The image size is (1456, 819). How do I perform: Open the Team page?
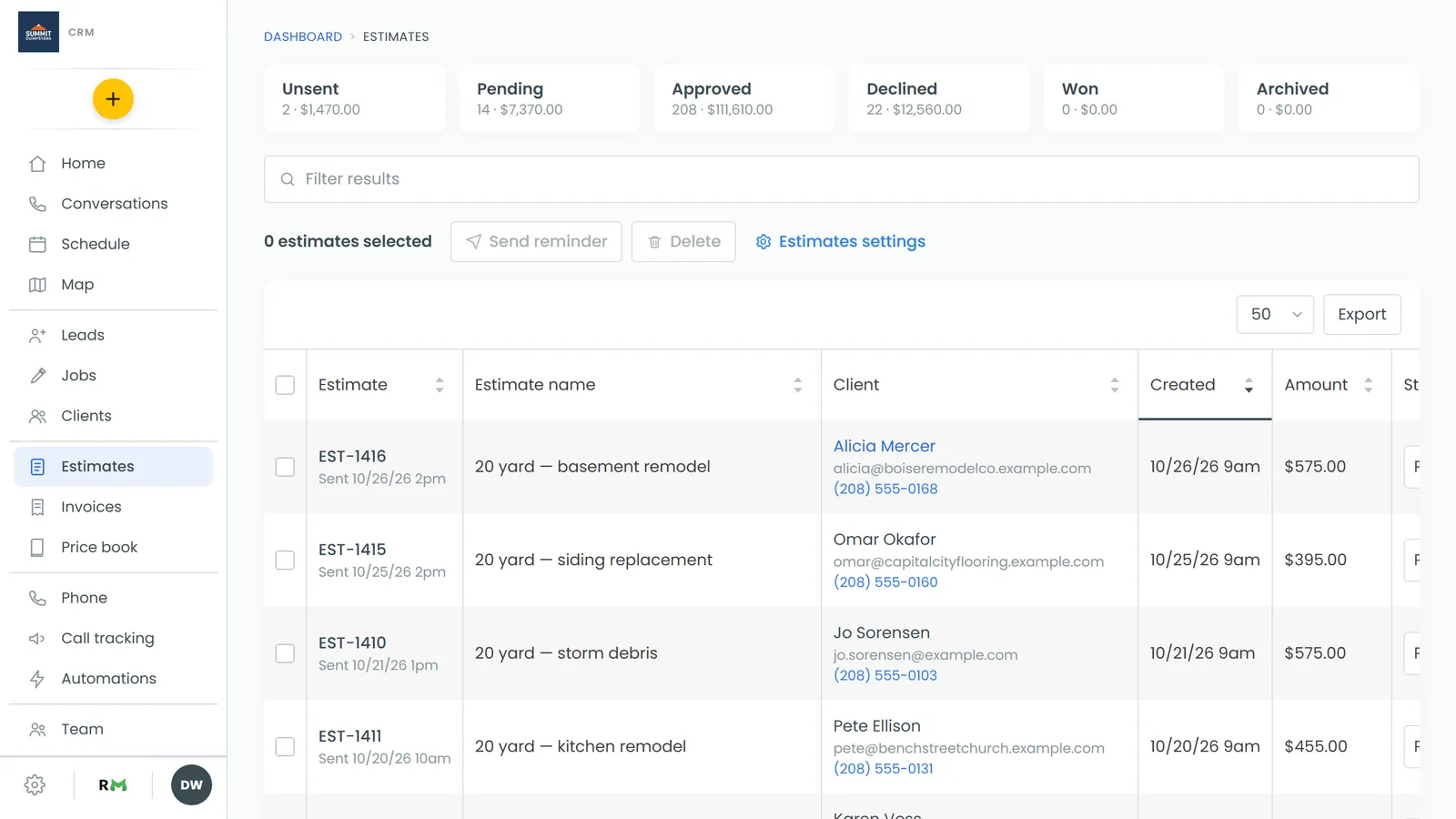tap(113, 729)
